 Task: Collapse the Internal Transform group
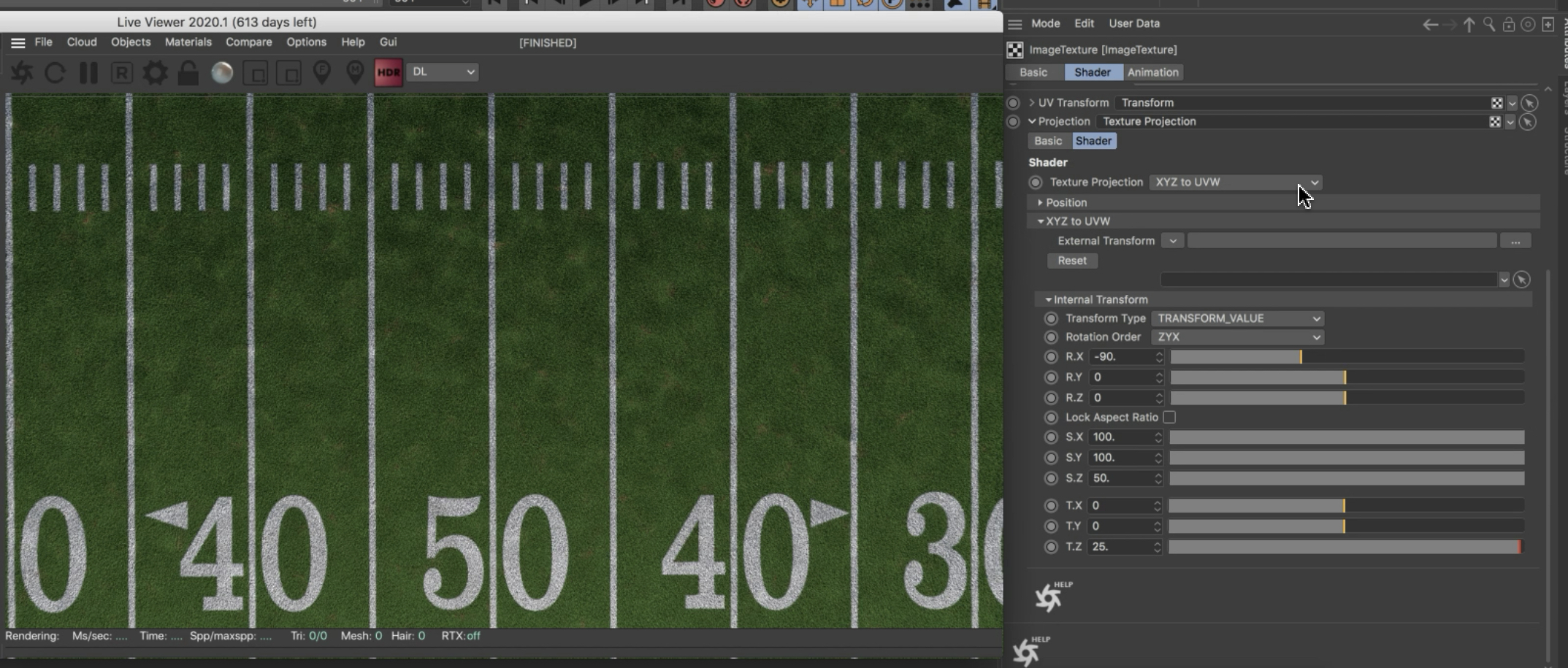pos(1048,300)
